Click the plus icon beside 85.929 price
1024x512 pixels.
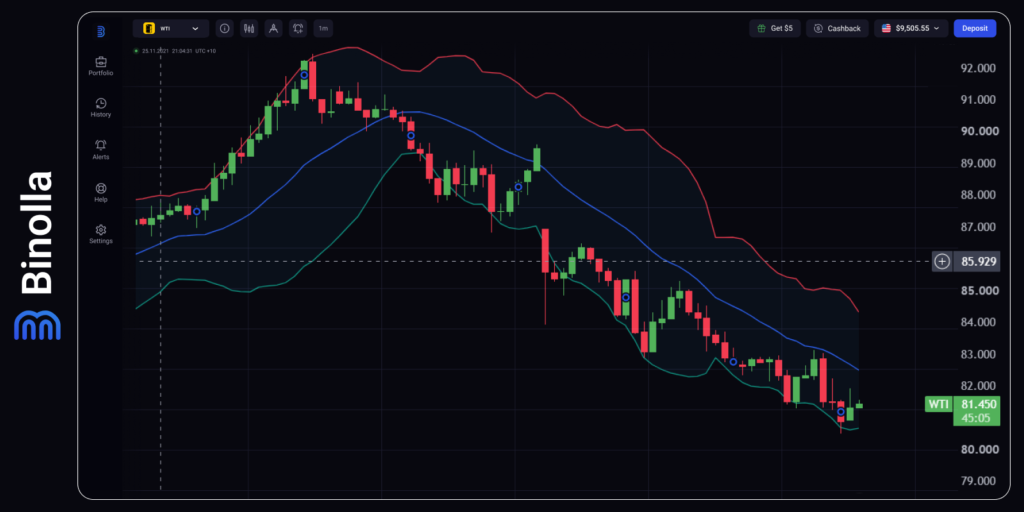[x=942, y=261]
